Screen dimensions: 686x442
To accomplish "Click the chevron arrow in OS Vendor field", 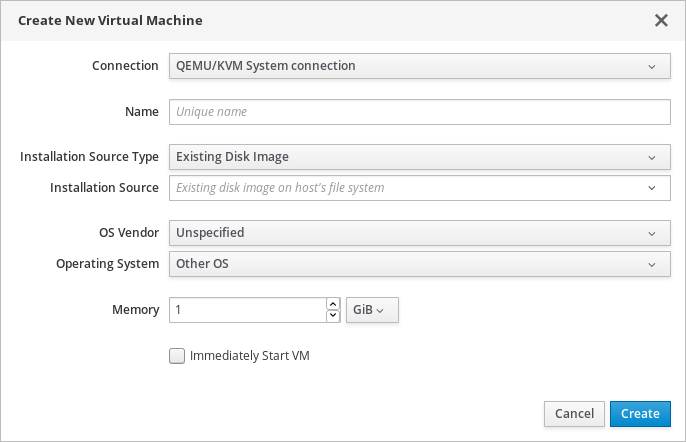I will [x=652, y=233].
